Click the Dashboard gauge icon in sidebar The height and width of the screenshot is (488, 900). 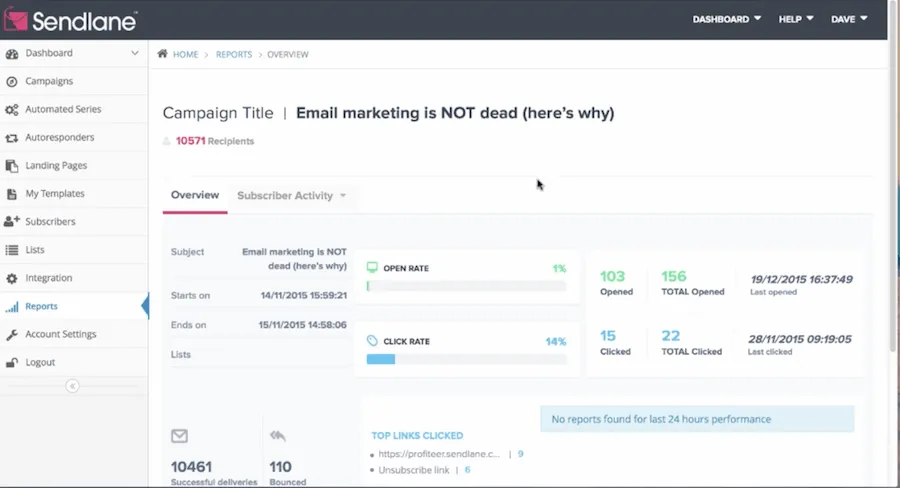(x=11, y=54)
